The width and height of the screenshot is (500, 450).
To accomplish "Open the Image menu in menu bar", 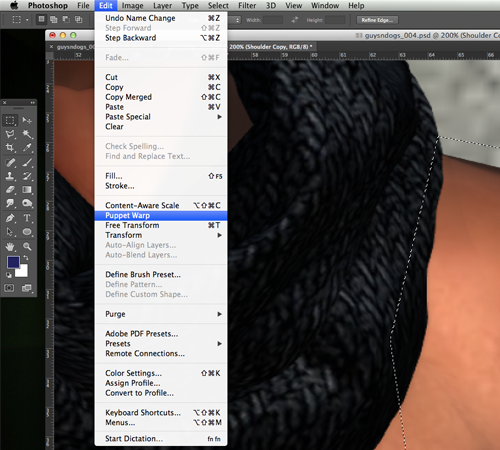I will coord(132,6).
